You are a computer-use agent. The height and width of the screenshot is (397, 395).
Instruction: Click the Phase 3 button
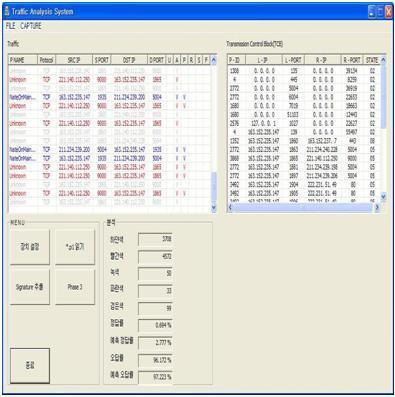click(75, 287)
